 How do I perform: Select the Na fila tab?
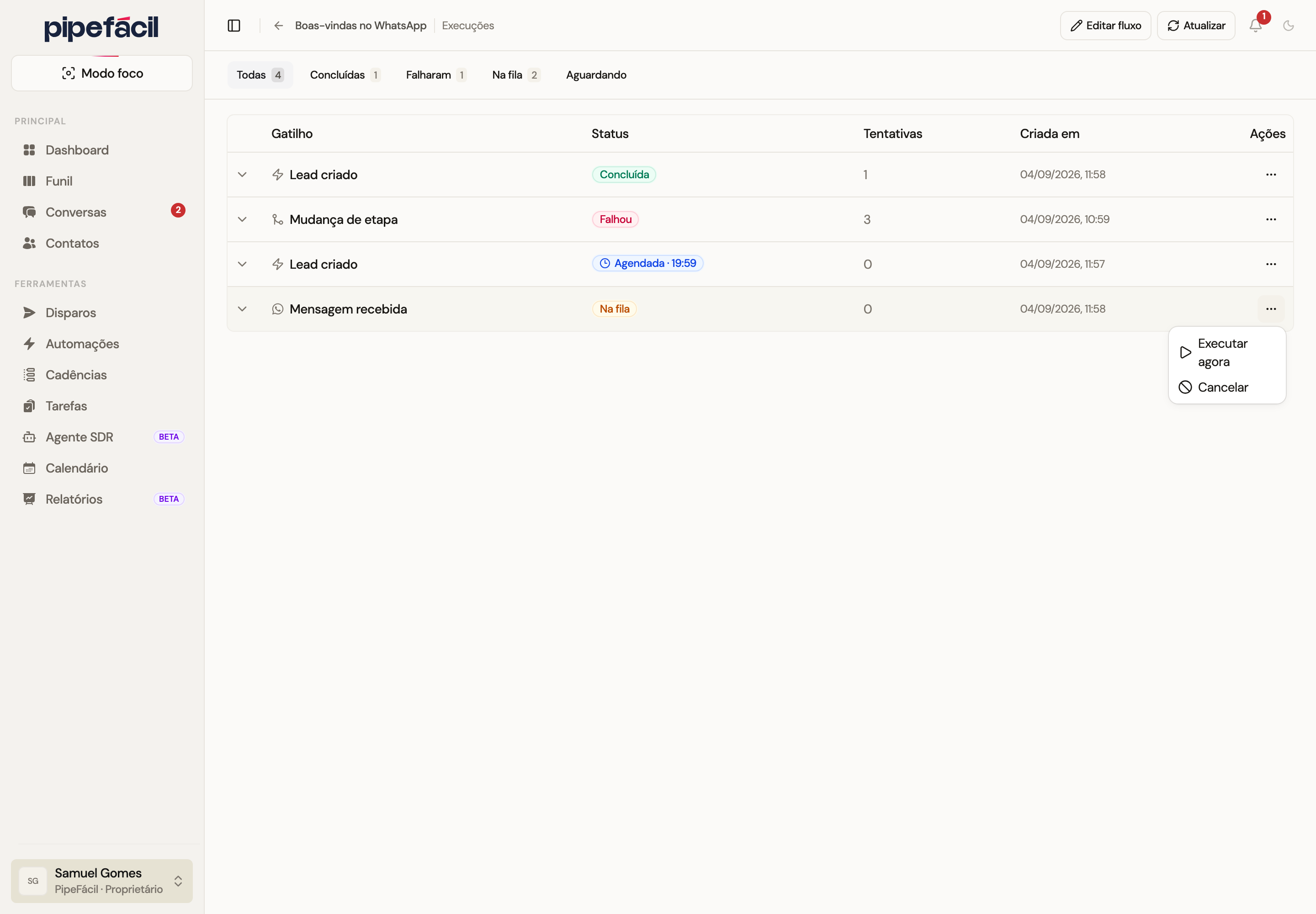pyautogui.click(x=516, y=75)
